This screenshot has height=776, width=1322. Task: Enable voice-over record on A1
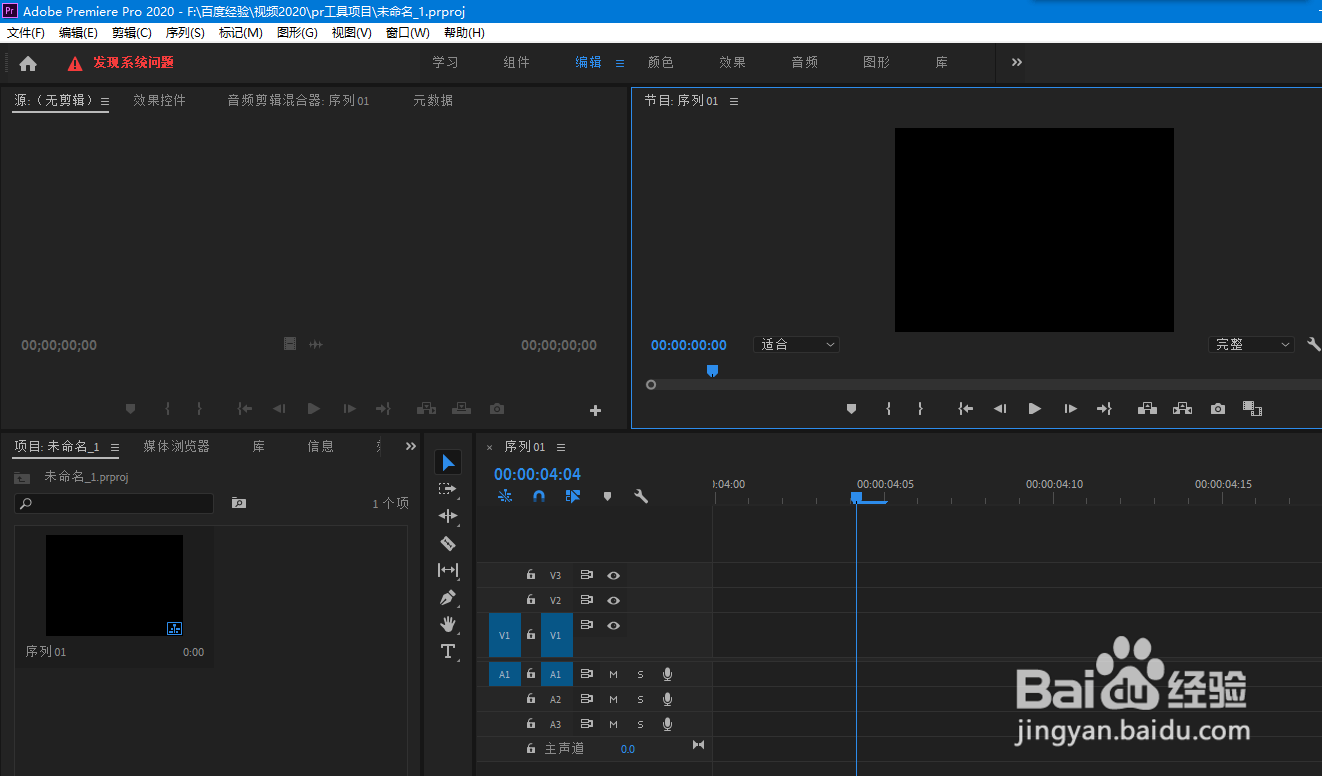click(667, 674)
